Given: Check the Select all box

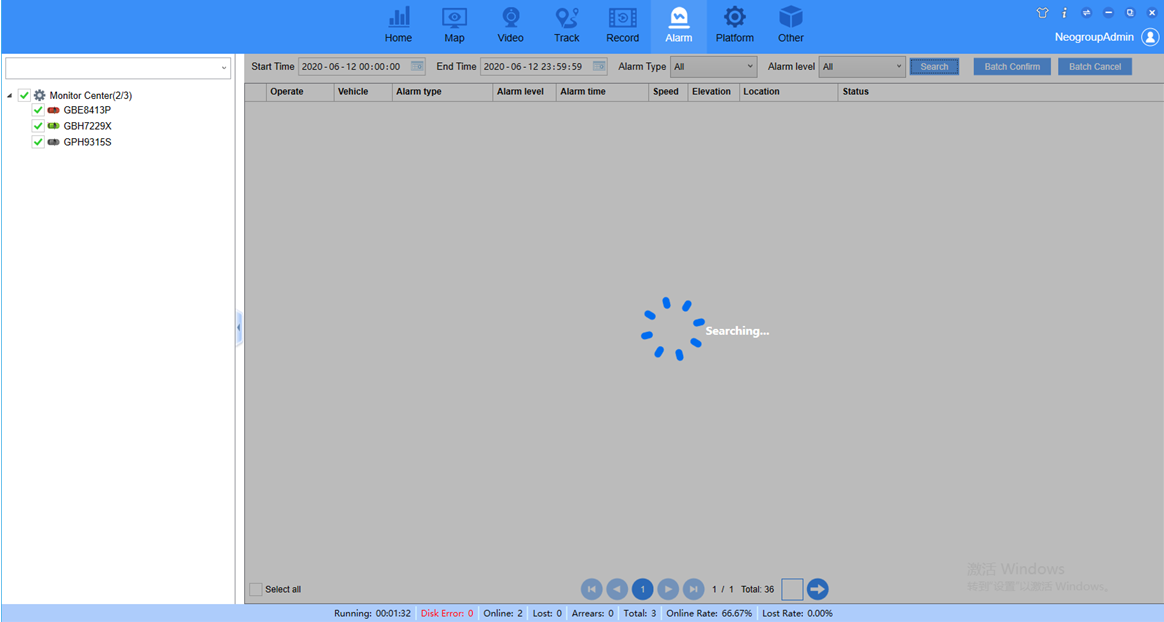Looking at the screenshot, I should [x=256, y=589].
